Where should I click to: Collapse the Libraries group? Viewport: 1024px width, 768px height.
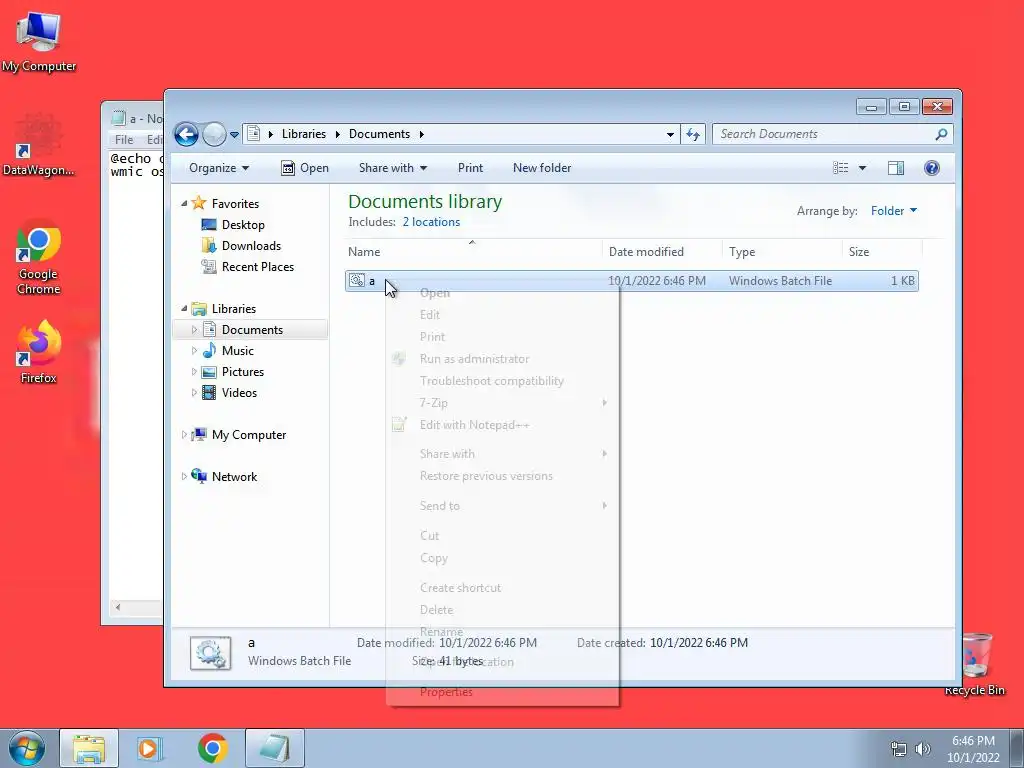coord(184,308)
